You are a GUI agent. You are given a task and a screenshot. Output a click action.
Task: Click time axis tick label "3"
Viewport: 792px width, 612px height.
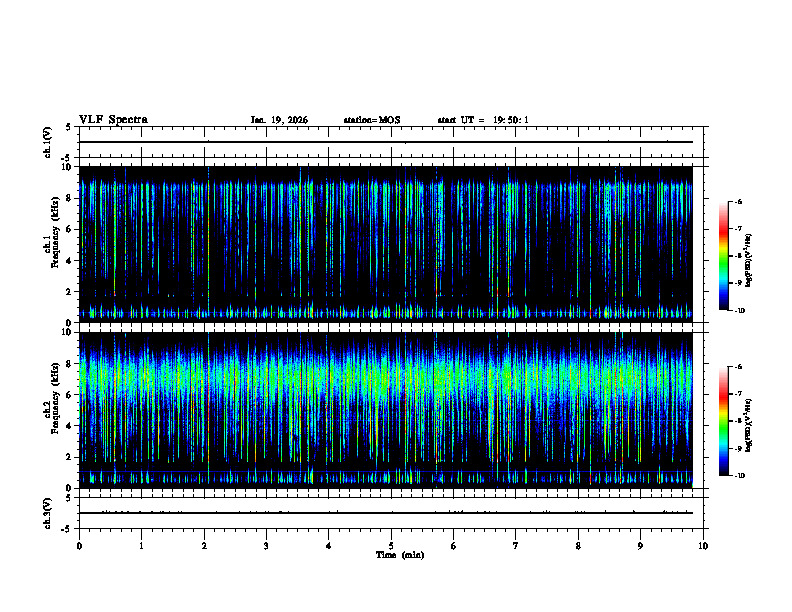pos(266,546)
